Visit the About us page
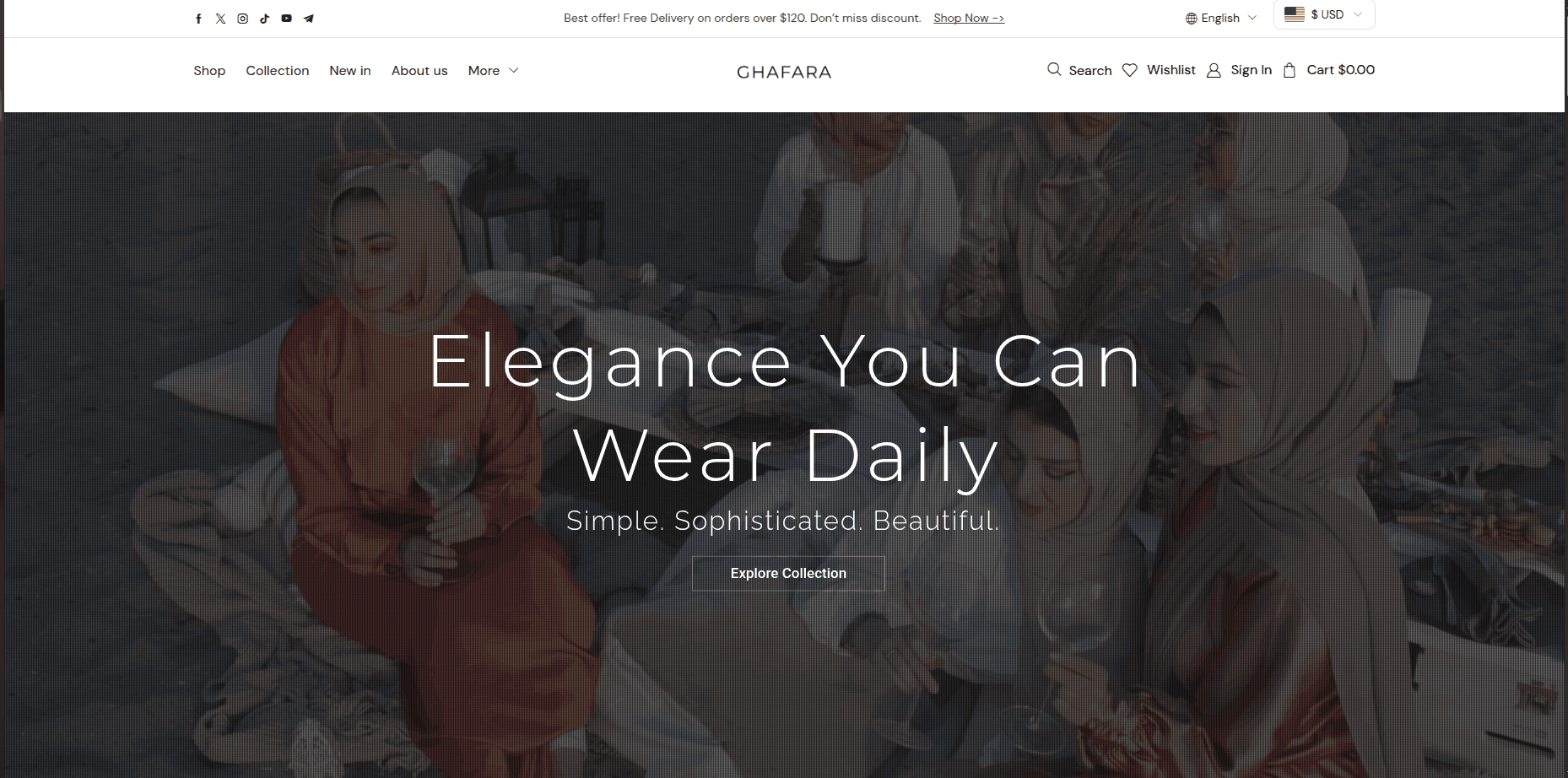1568x778 pixels. 419,71
